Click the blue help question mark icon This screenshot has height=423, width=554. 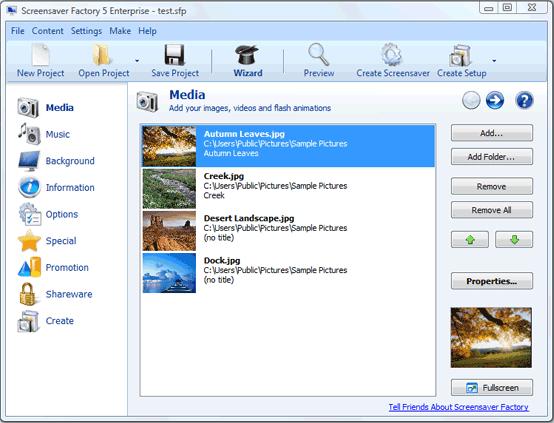coord(524,100)
